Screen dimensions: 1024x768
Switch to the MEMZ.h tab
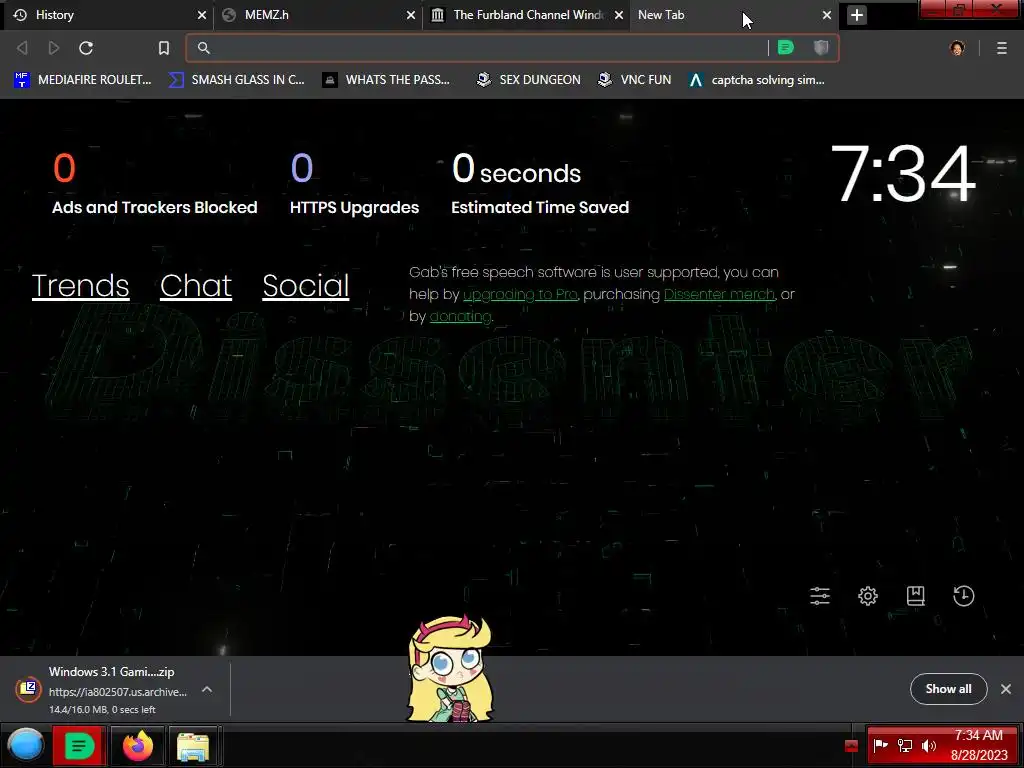click(x=317, y=15)
